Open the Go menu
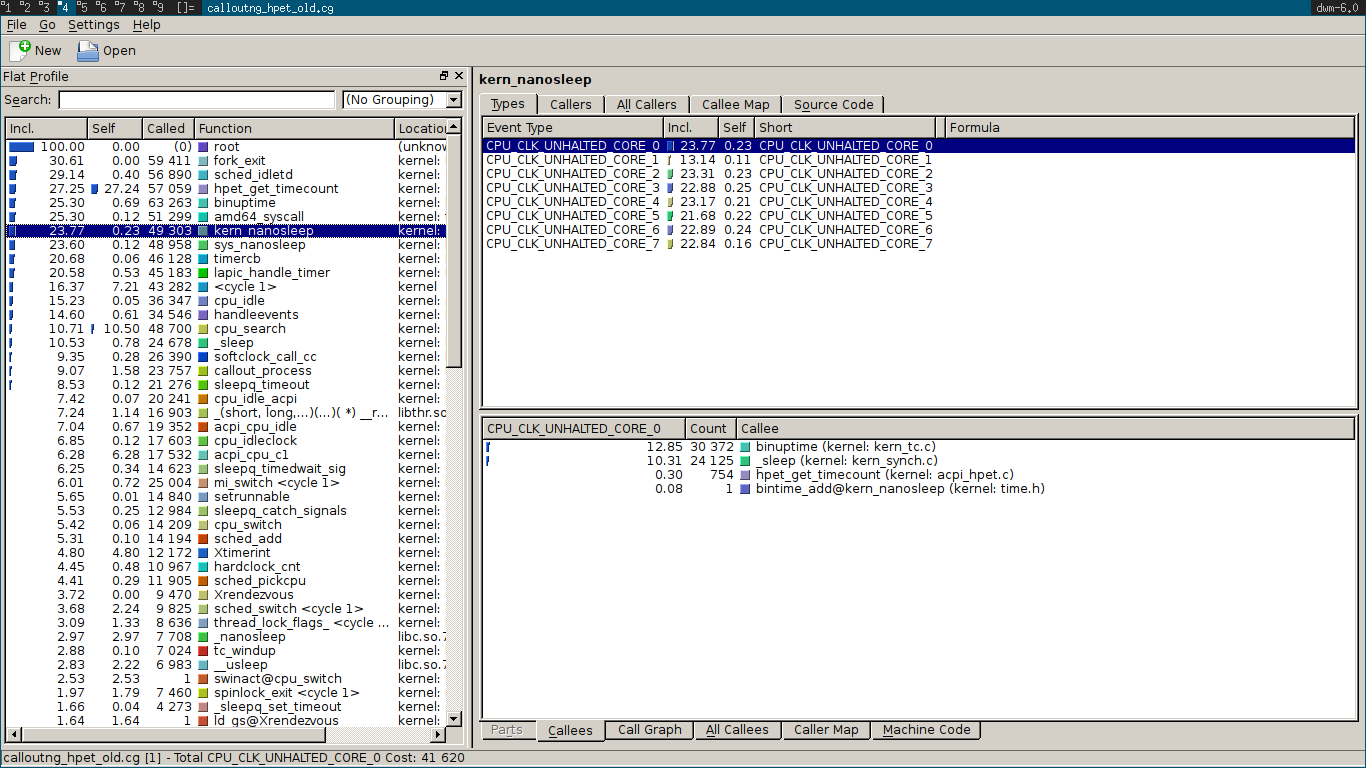The height and width of the screenshot is (768, 1366). click(x=47, y=25)
